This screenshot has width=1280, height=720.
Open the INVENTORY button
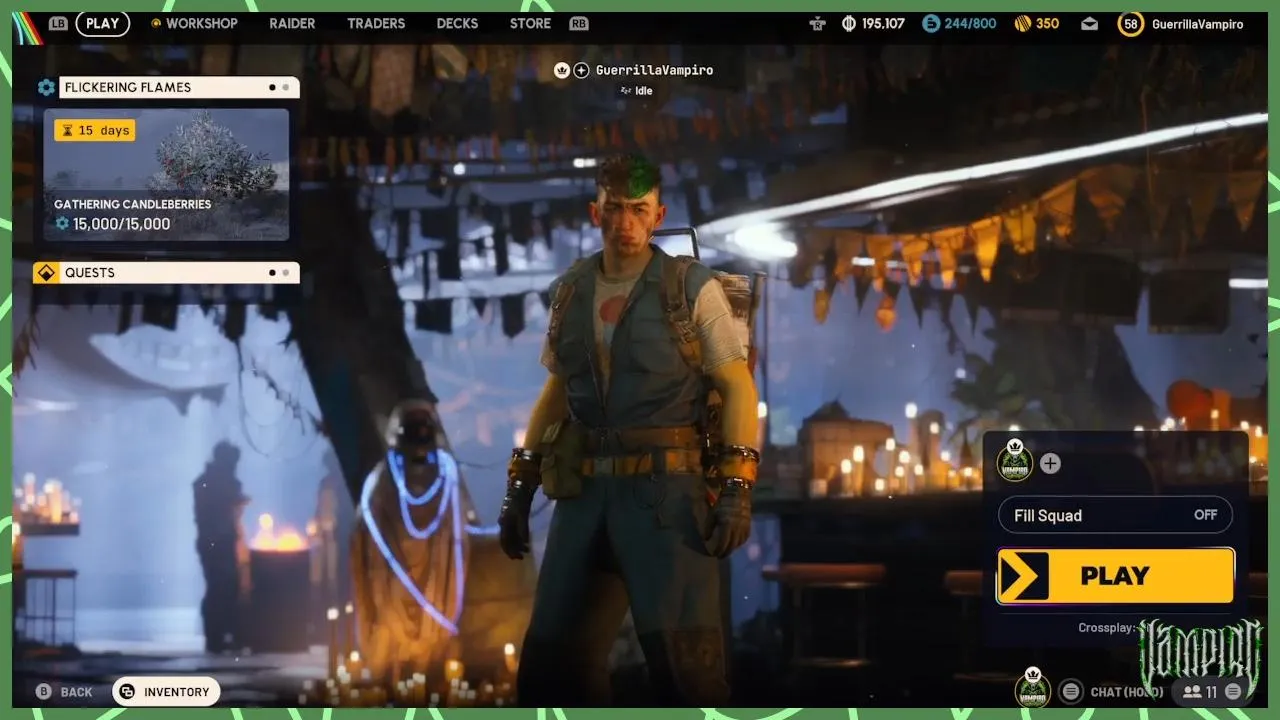point(166,691)
